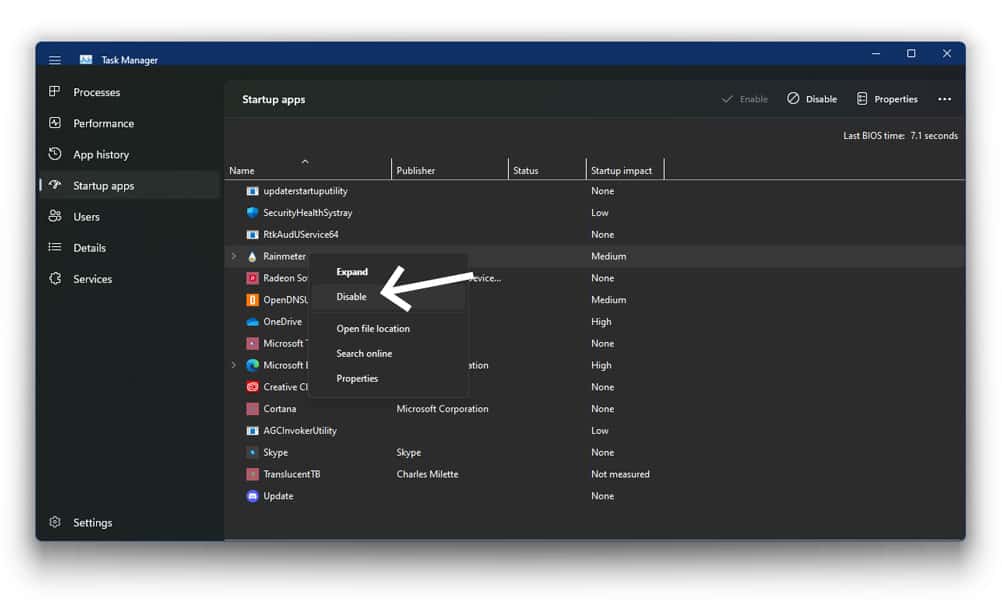
Task: Click the Services puzzle icon
Action: click(55, 279)
